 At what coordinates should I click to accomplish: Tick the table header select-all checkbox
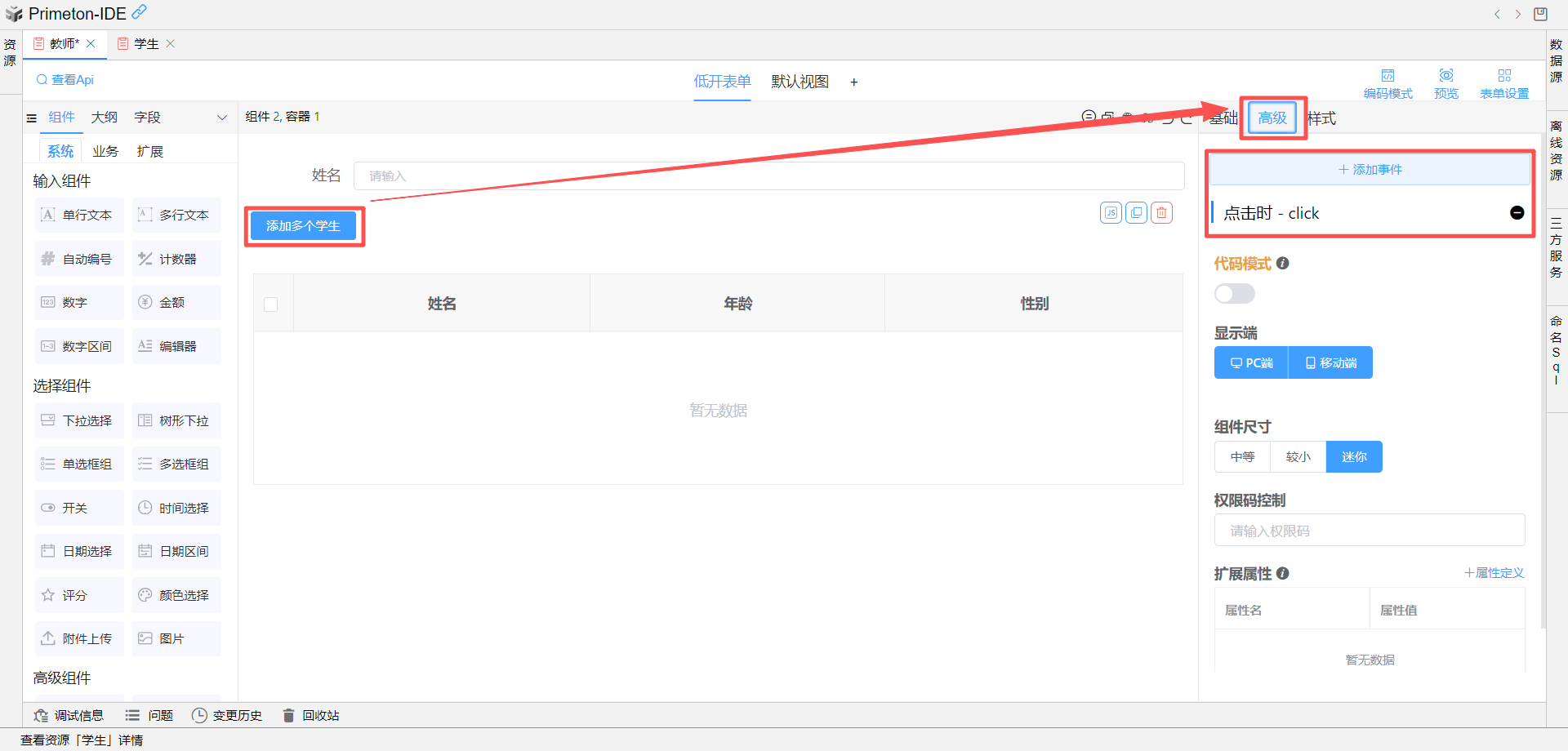click(271, 304)
